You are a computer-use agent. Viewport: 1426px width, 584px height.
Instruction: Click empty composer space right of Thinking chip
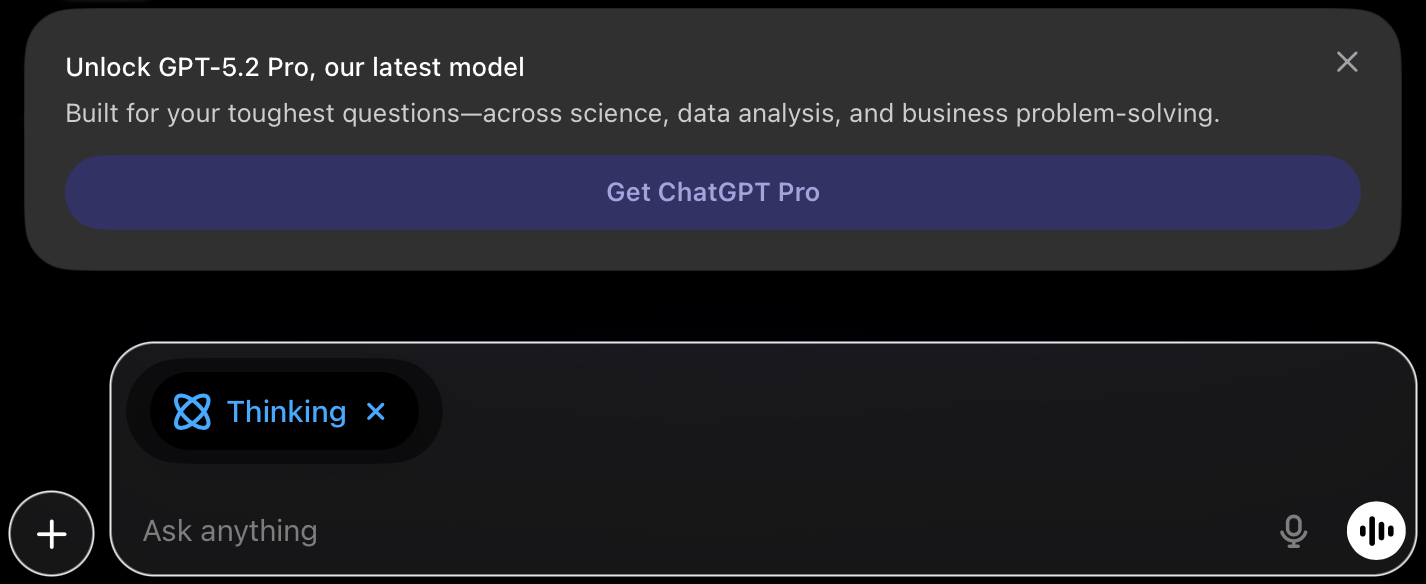coord(850,412)
